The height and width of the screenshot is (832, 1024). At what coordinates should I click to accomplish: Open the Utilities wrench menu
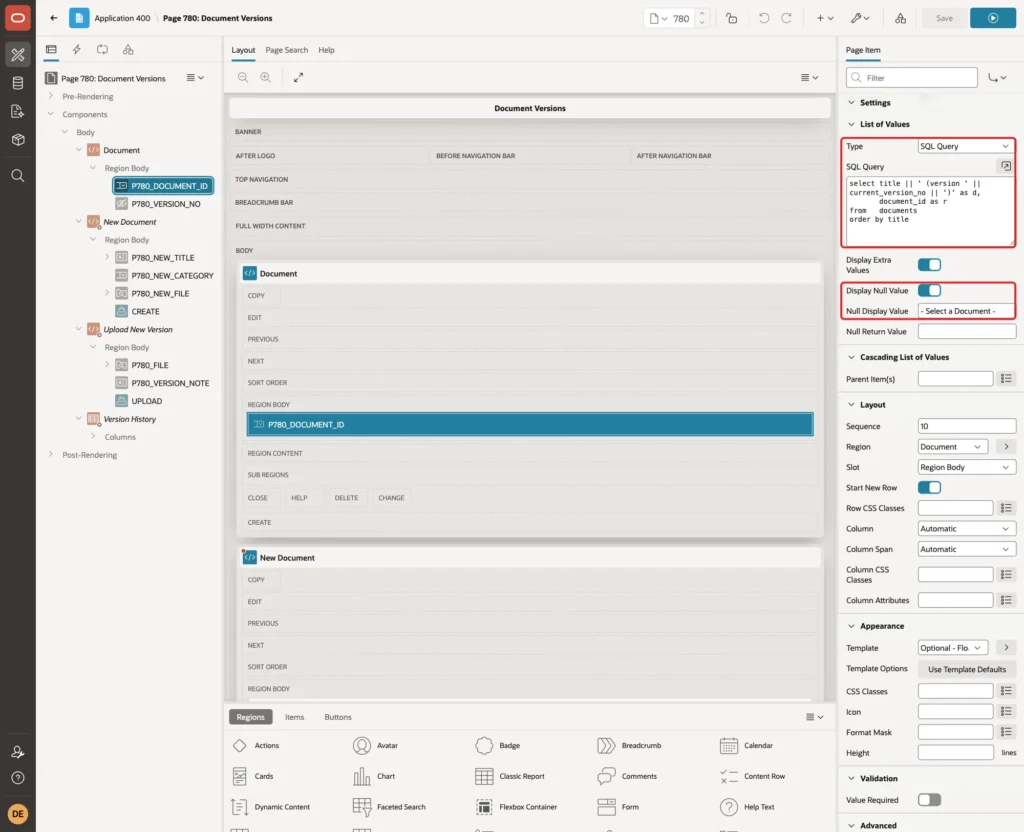(860, 18)
